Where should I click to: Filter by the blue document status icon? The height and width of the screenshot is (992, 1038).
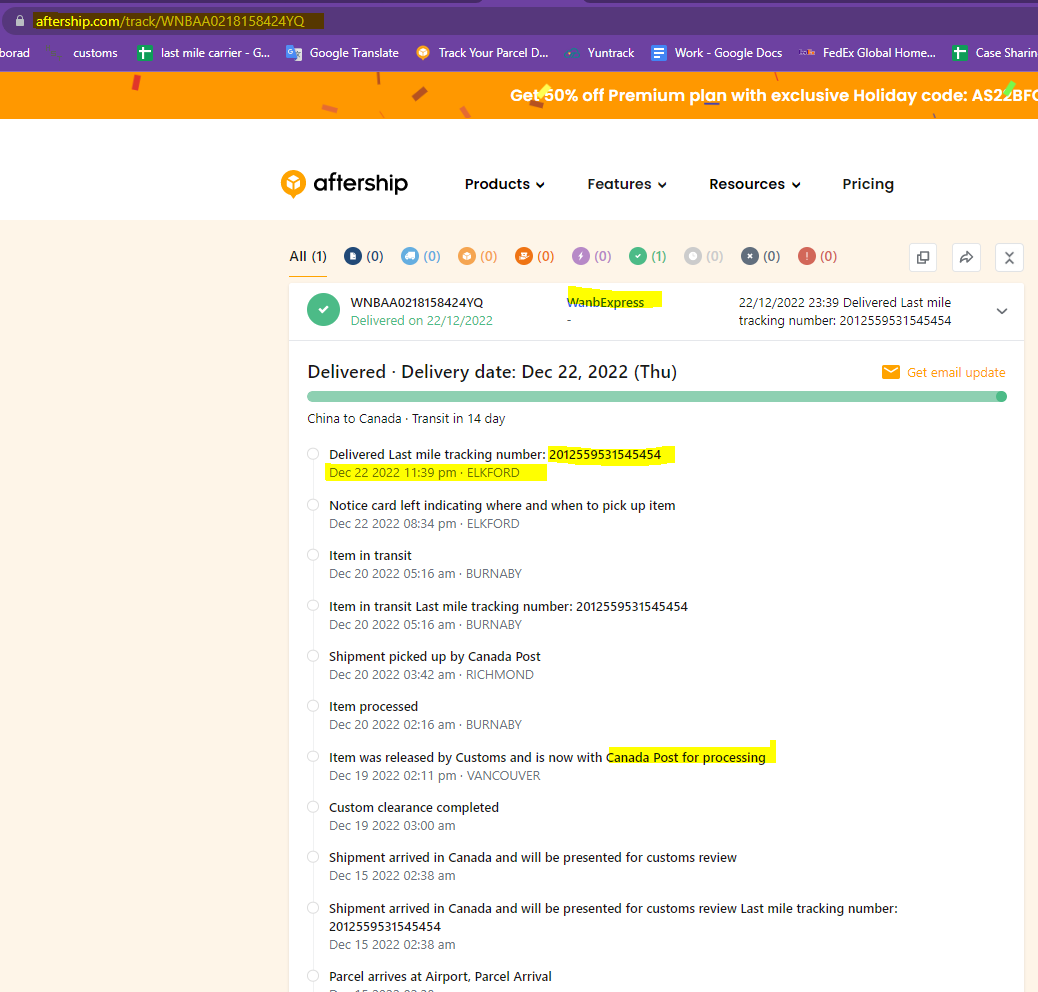tap(353, 257)
